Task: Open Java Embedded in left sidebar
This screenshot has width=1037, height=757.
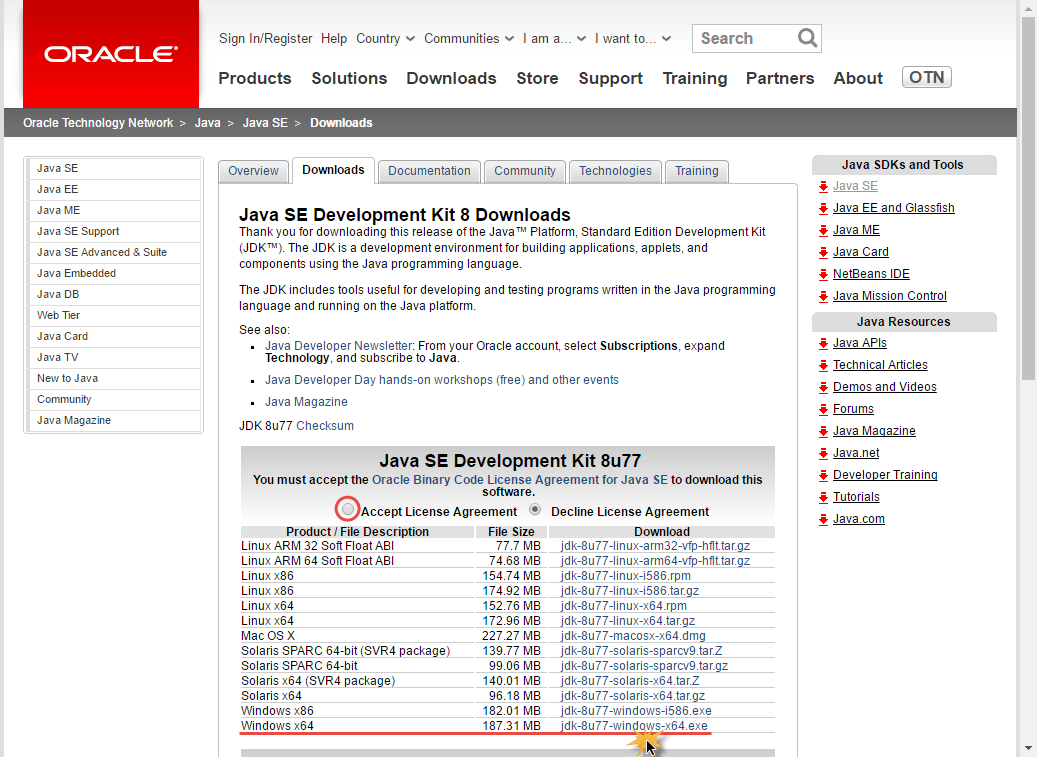Action: 115,273
